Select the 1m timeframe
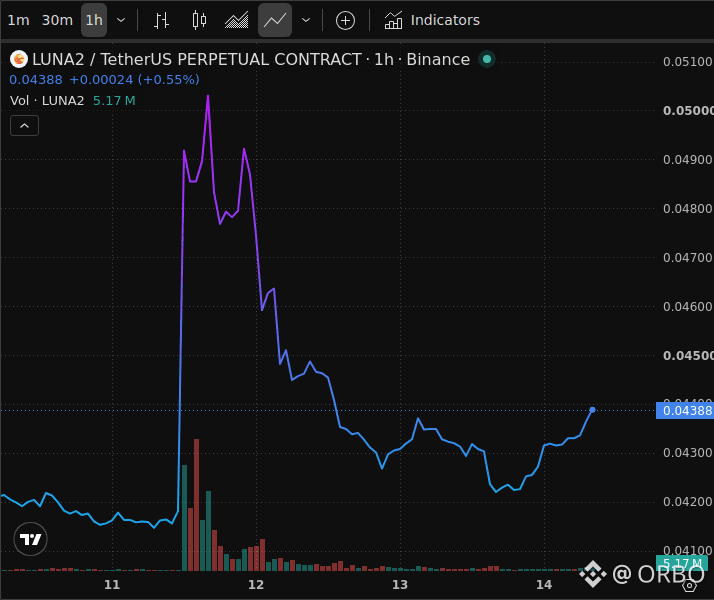 pyautogui.click(x=19, y=20)
